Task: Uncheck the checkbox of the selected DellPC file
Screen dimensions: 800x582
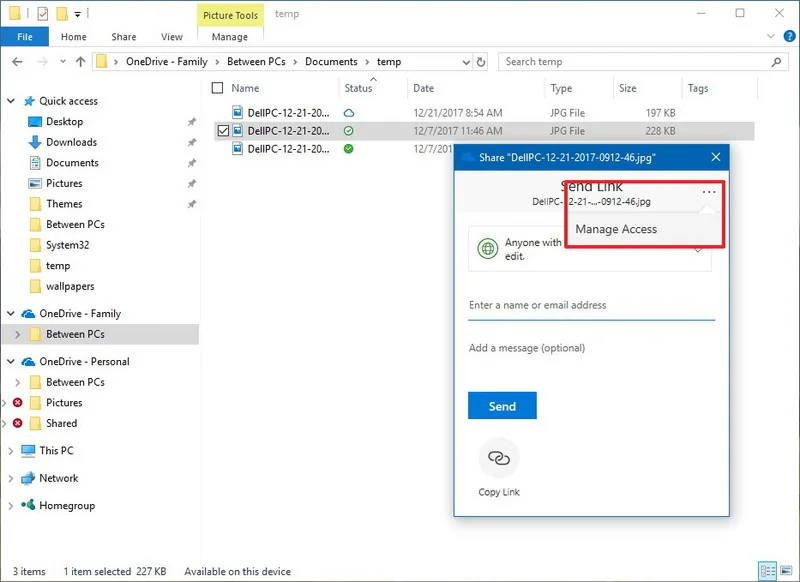Action: click(223, 131)
